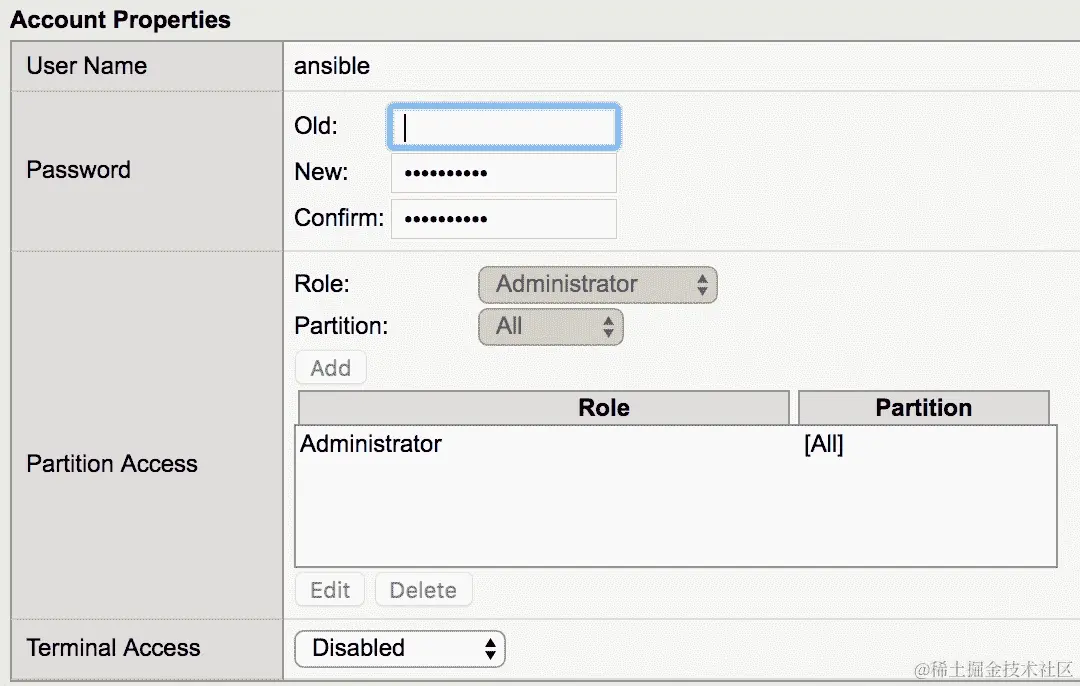Click the ansible user name value

pyautogui.click(x=332, y=66)
